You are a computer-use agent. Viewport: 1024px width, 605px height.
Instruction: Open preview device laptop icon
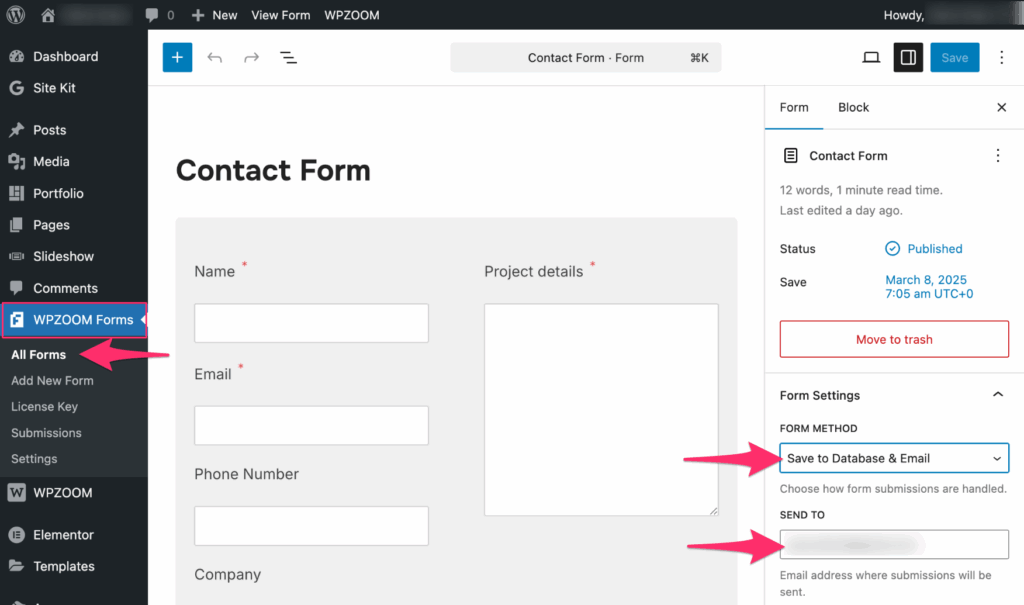click(871, 57)
